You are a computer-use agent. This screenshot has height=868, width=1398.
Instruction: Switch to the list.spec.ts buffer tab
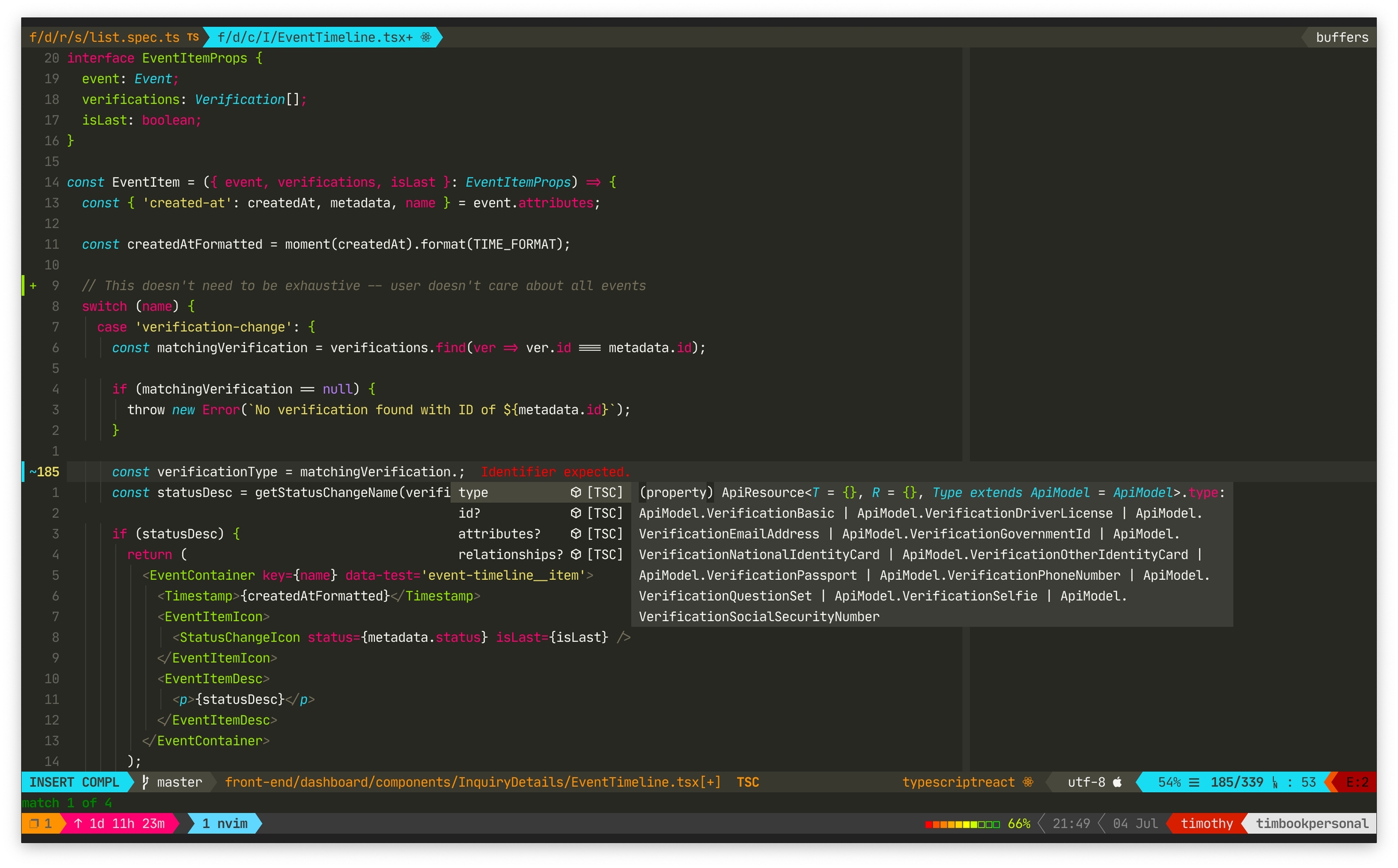pos(104,37)
